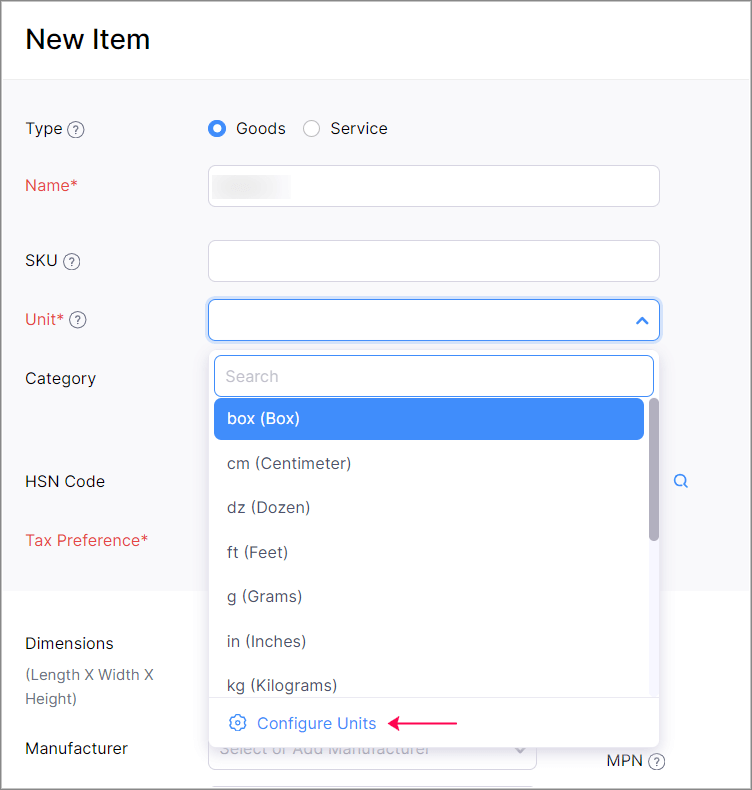This screenshot has width=752, height=790.
Task: Click the help icon next to Type
Action: pos(76,129)
